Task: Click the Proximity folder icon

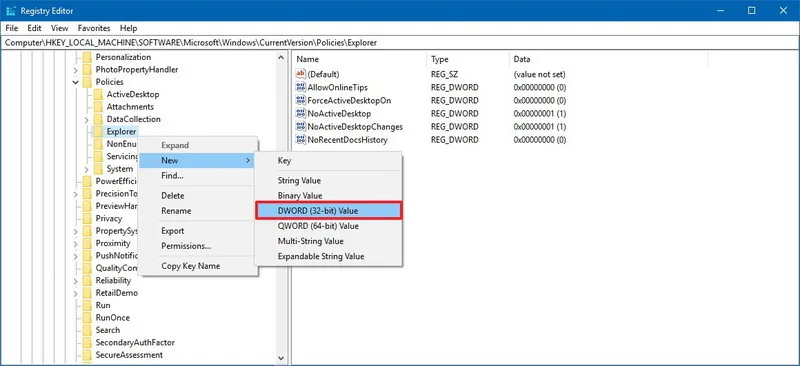Action: 87,243
